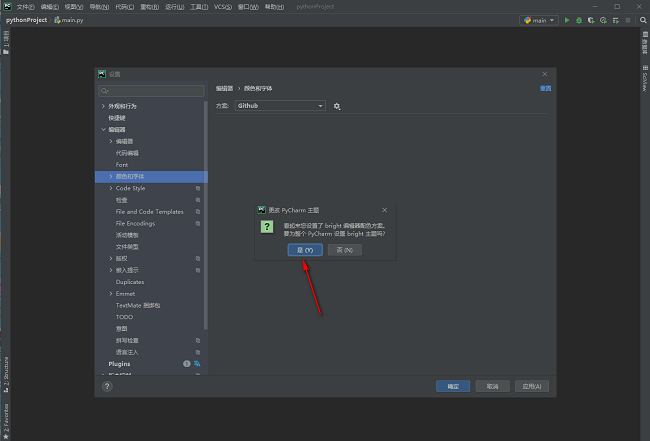The image size is (650, 441).
Task: Select File Encodings settings item
Action: point(136,223)
